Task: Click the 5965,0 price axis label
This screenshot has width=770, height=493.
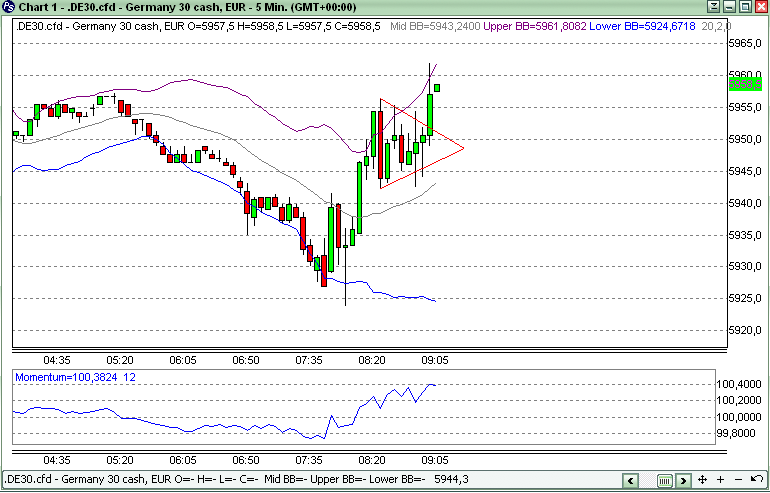Action: pyautogui.click(x=745, y=44)
